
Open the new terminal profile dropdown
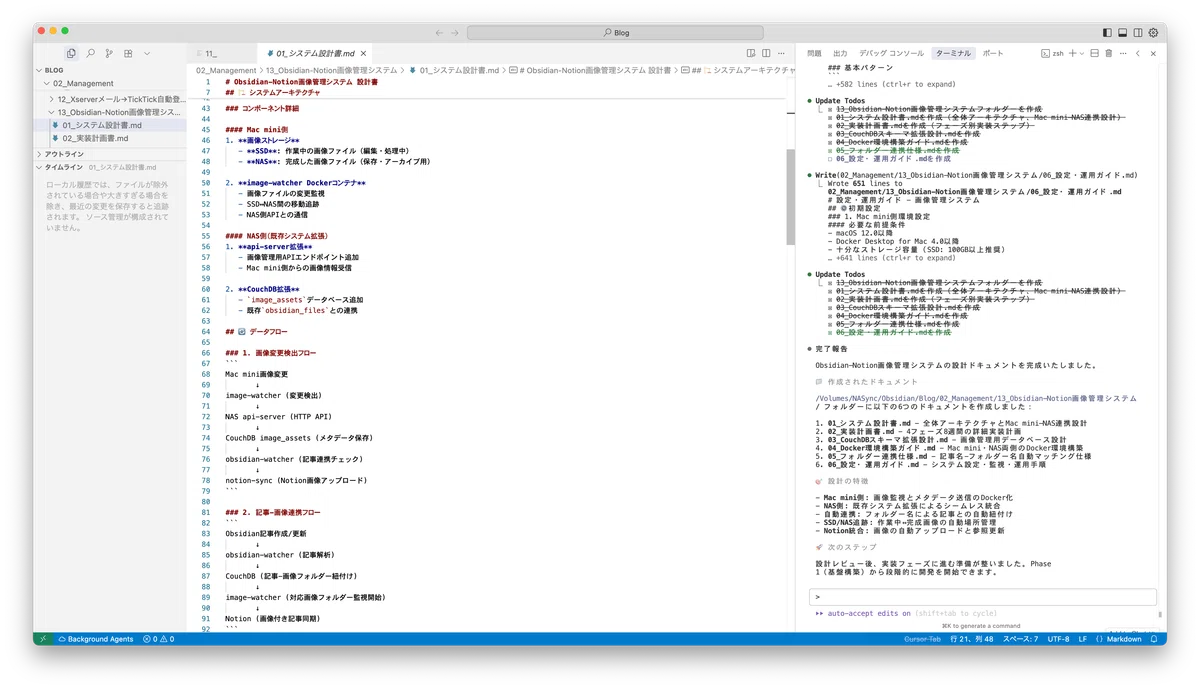[1082, 53]
